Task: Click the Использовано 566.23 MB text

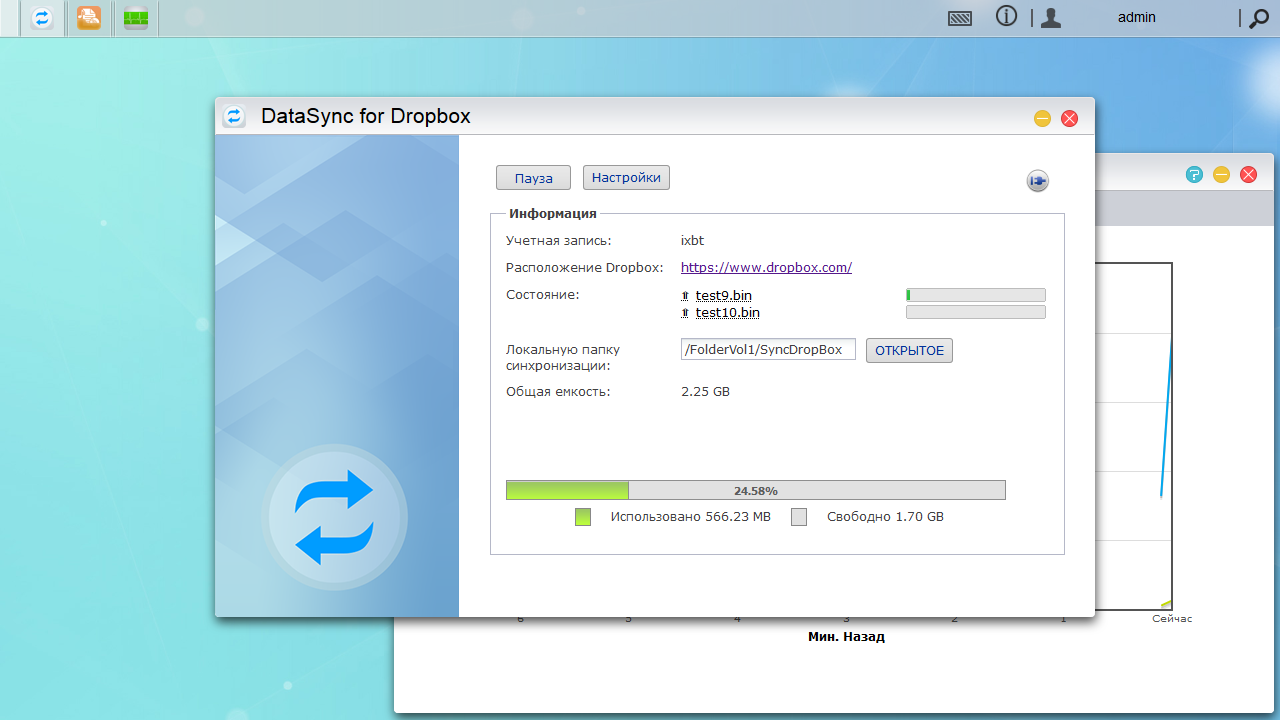Action: 691,517
